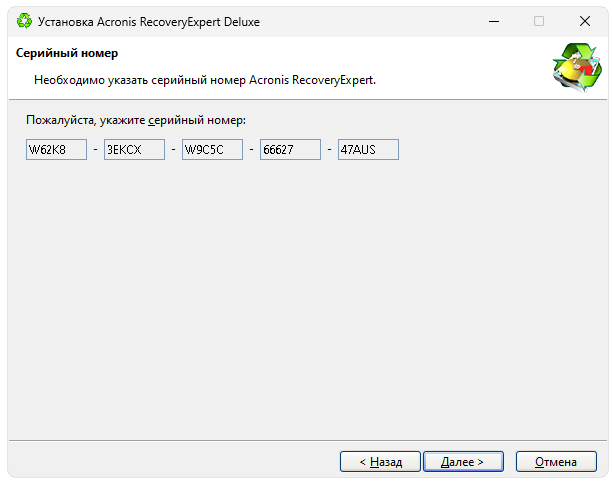Cancel setup with the Отмена button

coord(556,462)
